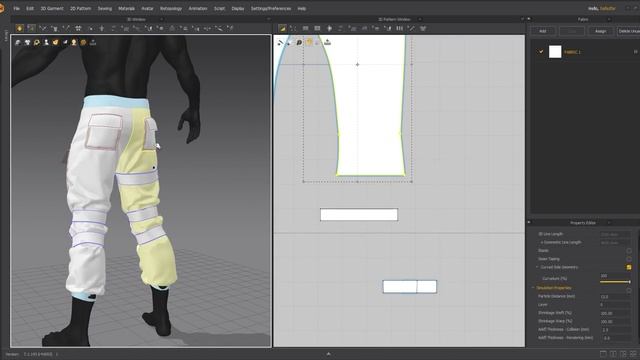Switch to the four-pane window layout icon
The height and width of the screenshot is (360, 640).
(633, 354)
